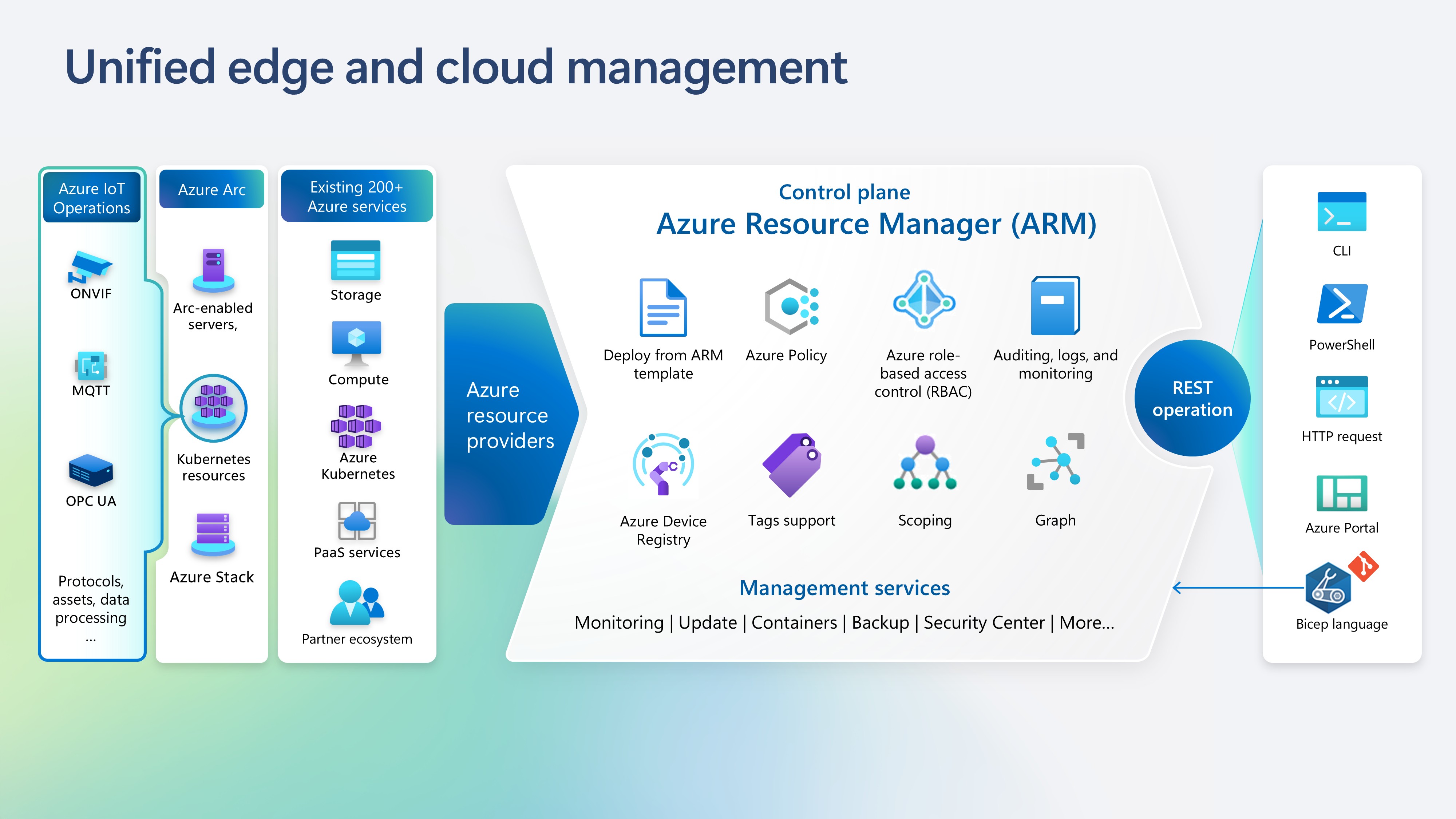
Task: Click the OPC UA device icon
Action: (91, 470)
